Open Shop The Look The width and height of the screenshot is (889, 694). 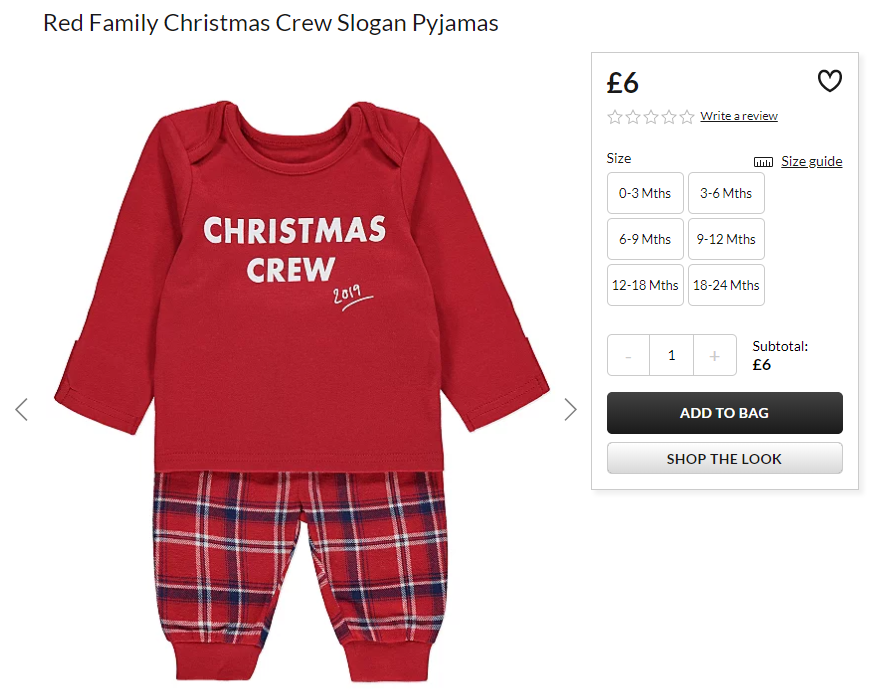coord(725,458)
